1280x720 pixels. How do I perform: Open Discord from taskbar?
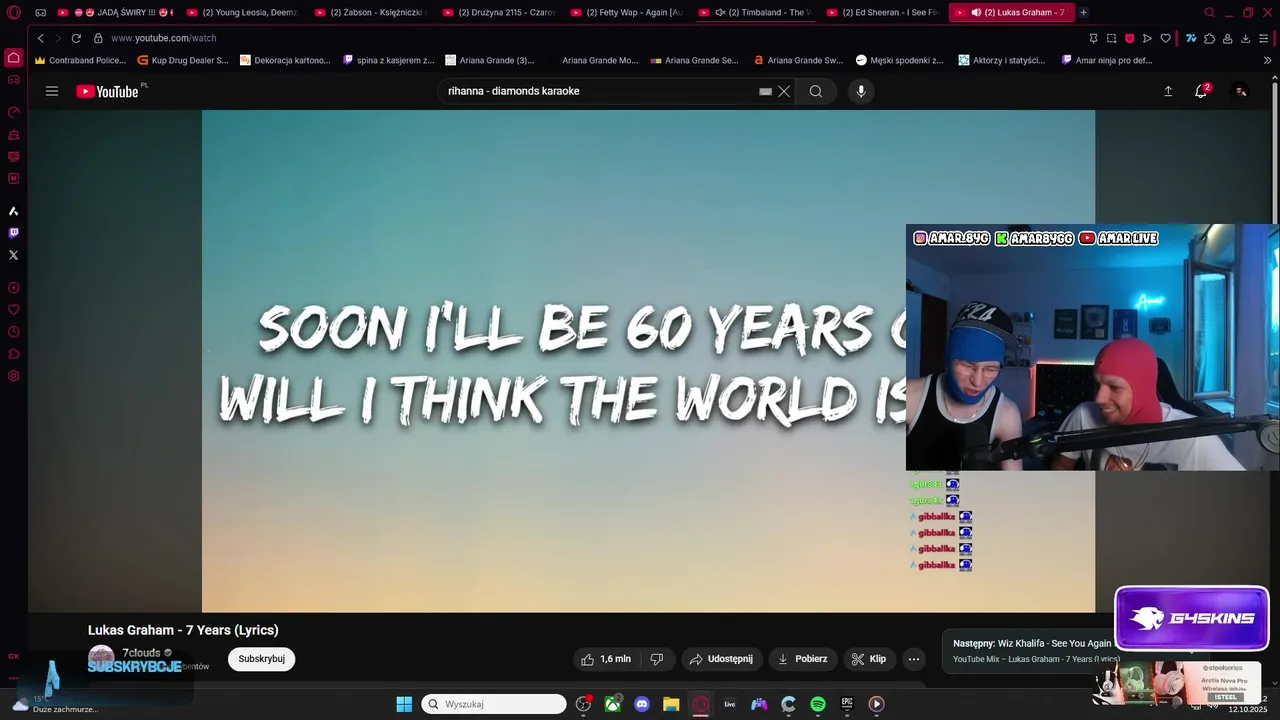[642, 704]
